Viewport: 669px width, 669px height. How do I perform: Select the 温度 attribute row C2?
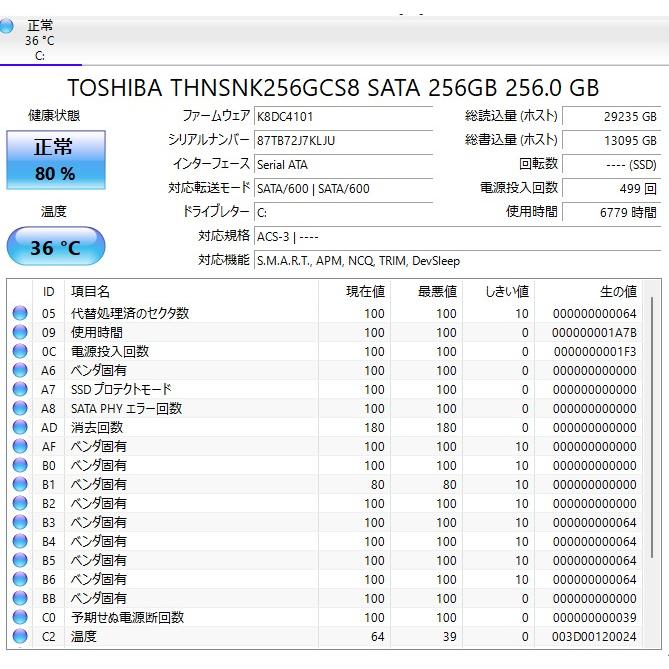click(325, 636)
